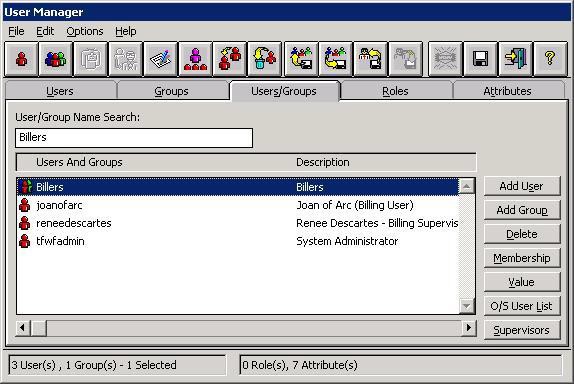Click the grayed-out two persons toolbar icon
Image resolution: width=574 pixels, height=384 pixels.
(125, 59)
